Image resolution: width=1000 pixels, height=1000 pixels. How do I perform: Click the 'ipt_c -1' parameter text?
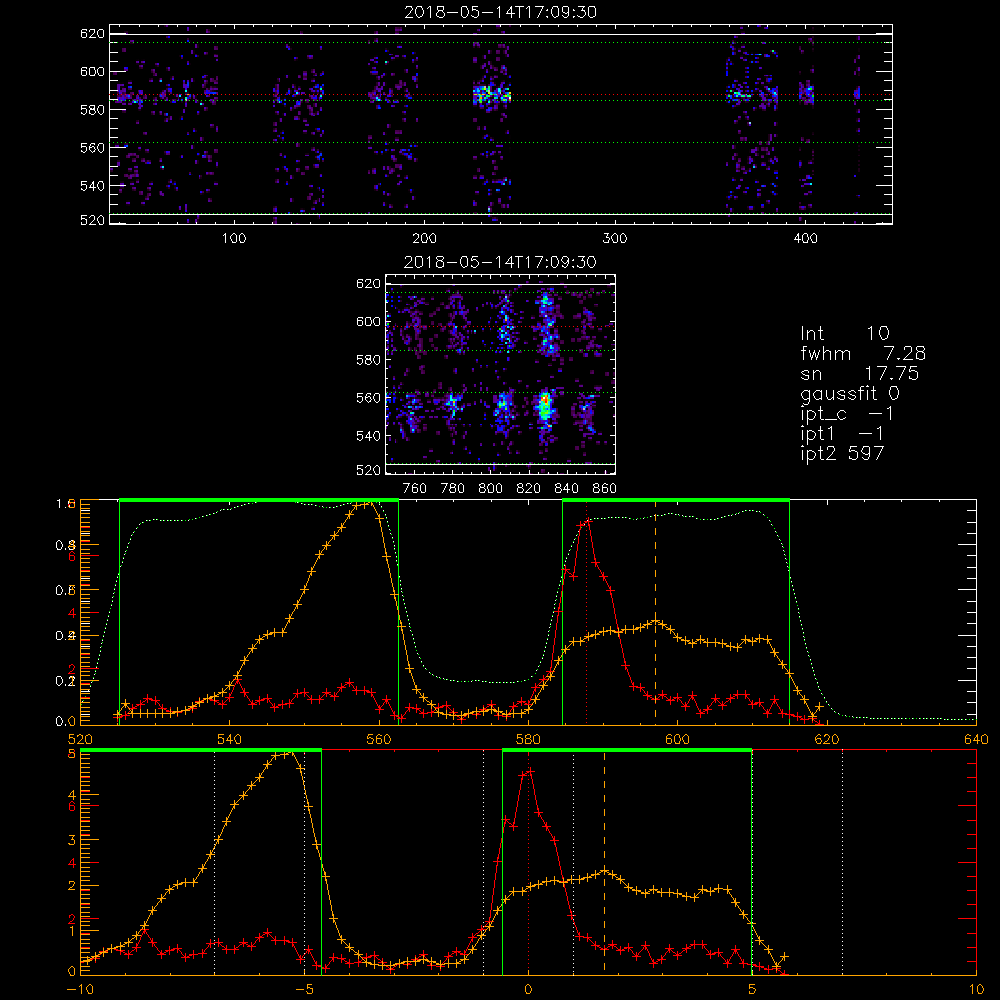pyautogui.click(x=848, y=414)
